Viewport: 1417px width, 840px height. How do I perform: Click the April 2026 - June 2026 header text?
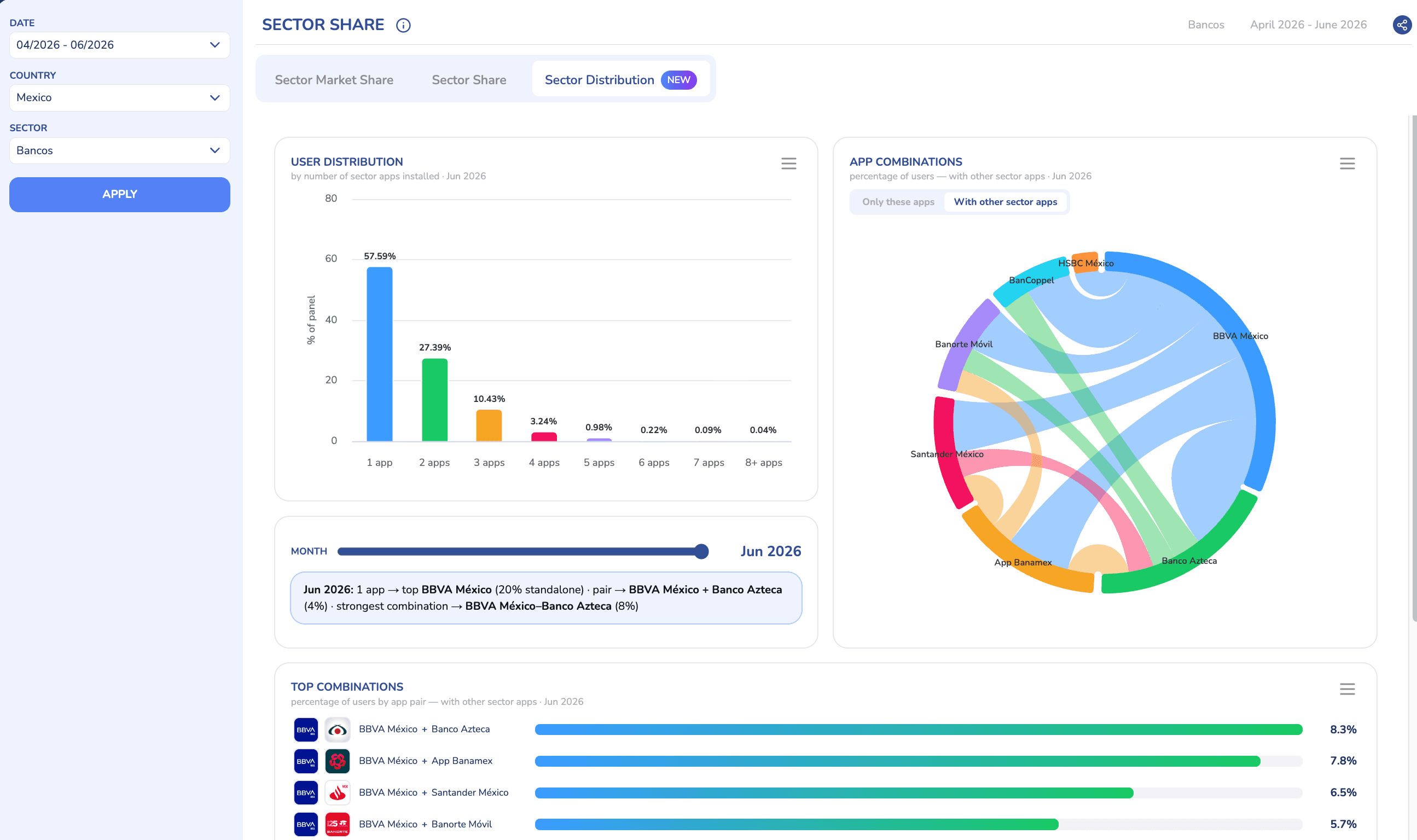coord(1308,25)
